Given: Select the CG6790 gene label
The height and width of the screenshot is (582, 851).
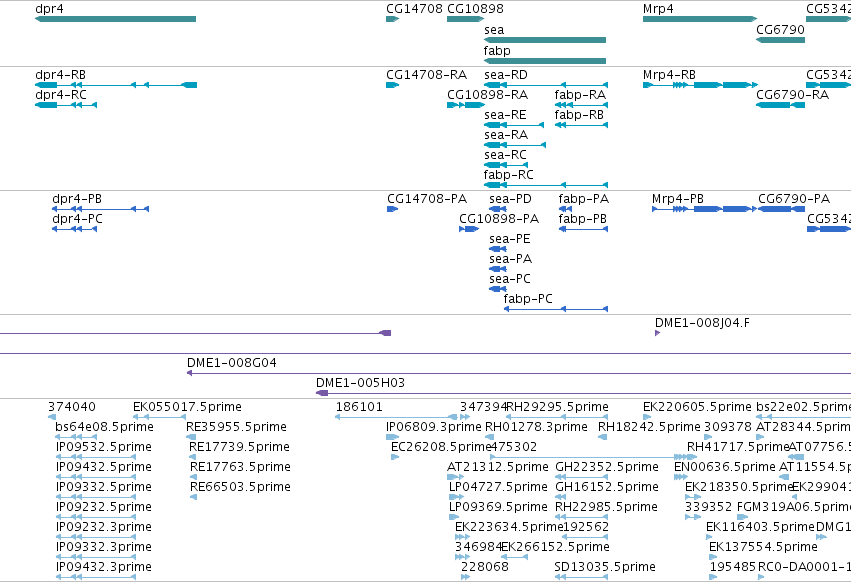Looking at the screenshot, I should 780,30.
